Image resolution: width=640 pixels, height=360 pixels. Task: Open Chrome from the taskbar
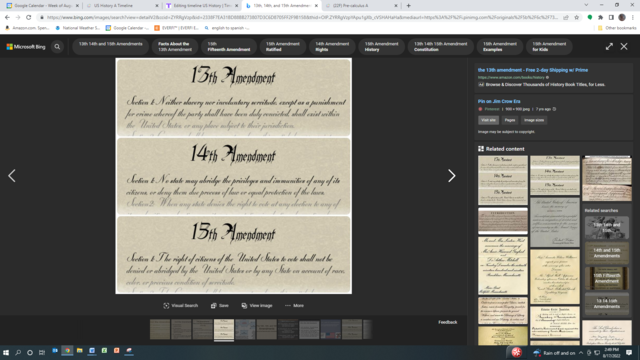67,351
